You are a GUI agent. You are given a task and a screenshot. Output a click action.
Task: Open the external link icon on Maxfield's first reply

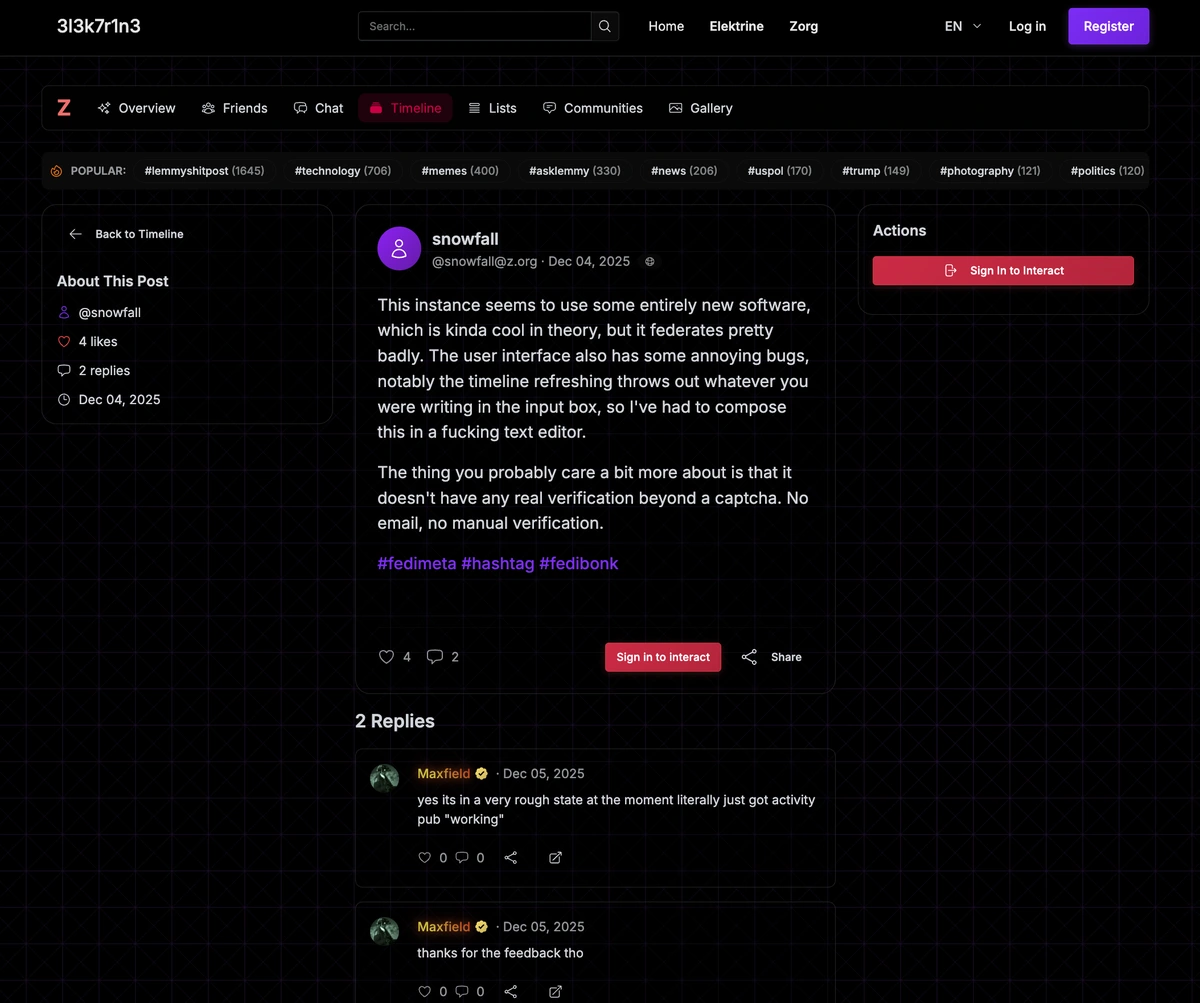[x=555, y=857]
